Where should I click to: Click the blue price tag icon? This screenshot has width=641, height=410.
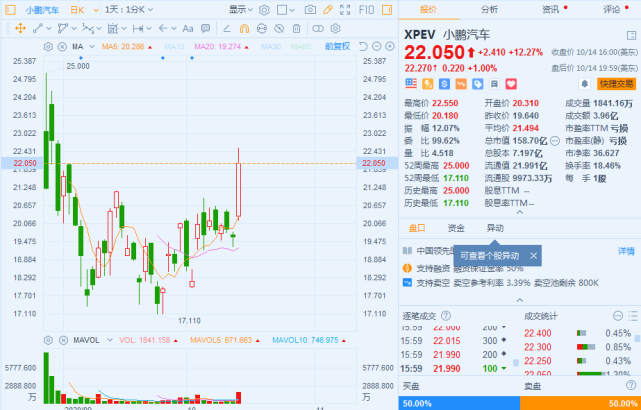point(477,84)
